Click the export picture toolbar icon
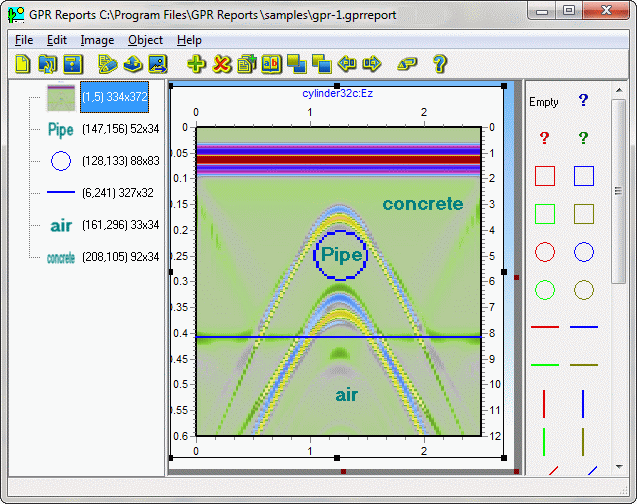Screen dimensions: 637x504 click(158, 64)
